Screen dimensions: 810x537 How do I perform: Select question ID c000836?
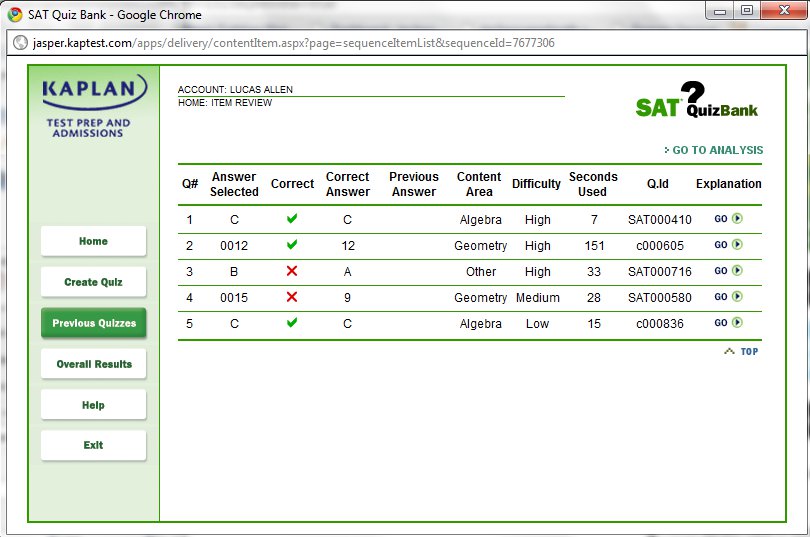tap(660, 324)
